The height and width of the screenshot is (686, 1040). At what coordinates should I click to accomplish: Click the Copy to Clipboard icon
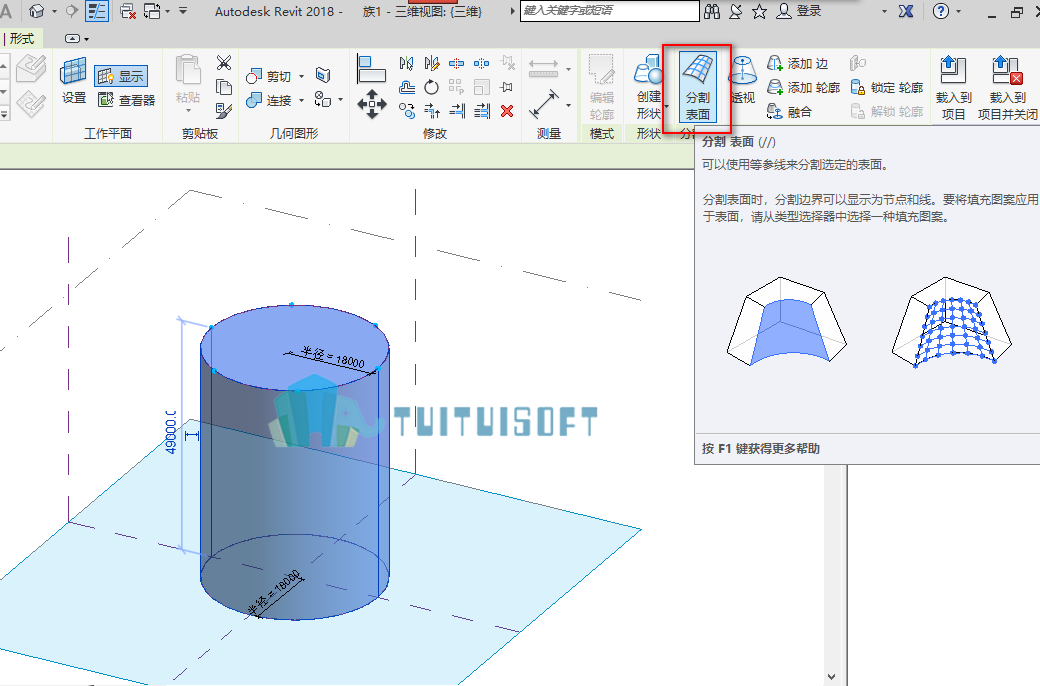[x=224, y=87]
